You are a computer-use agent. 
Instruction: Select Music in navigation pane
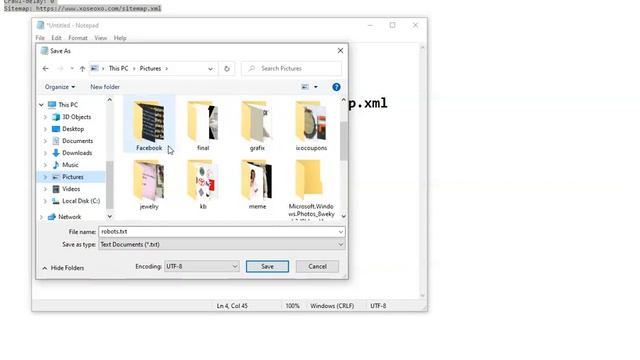70,165
